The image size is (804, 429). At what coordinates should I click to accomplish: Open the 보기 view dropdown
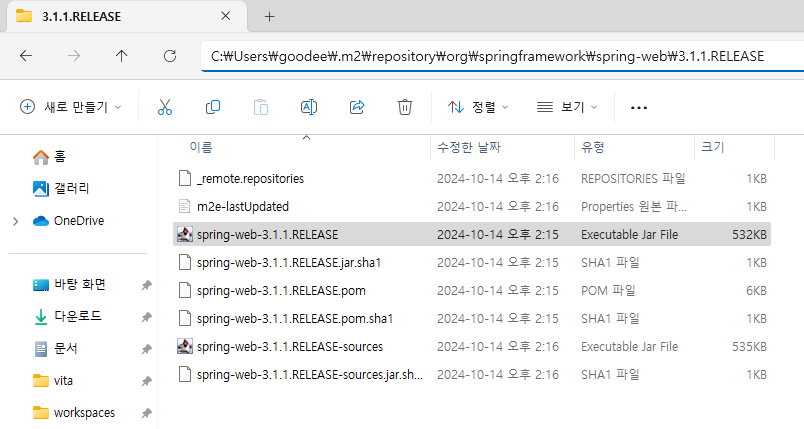(x=567, y=107)
